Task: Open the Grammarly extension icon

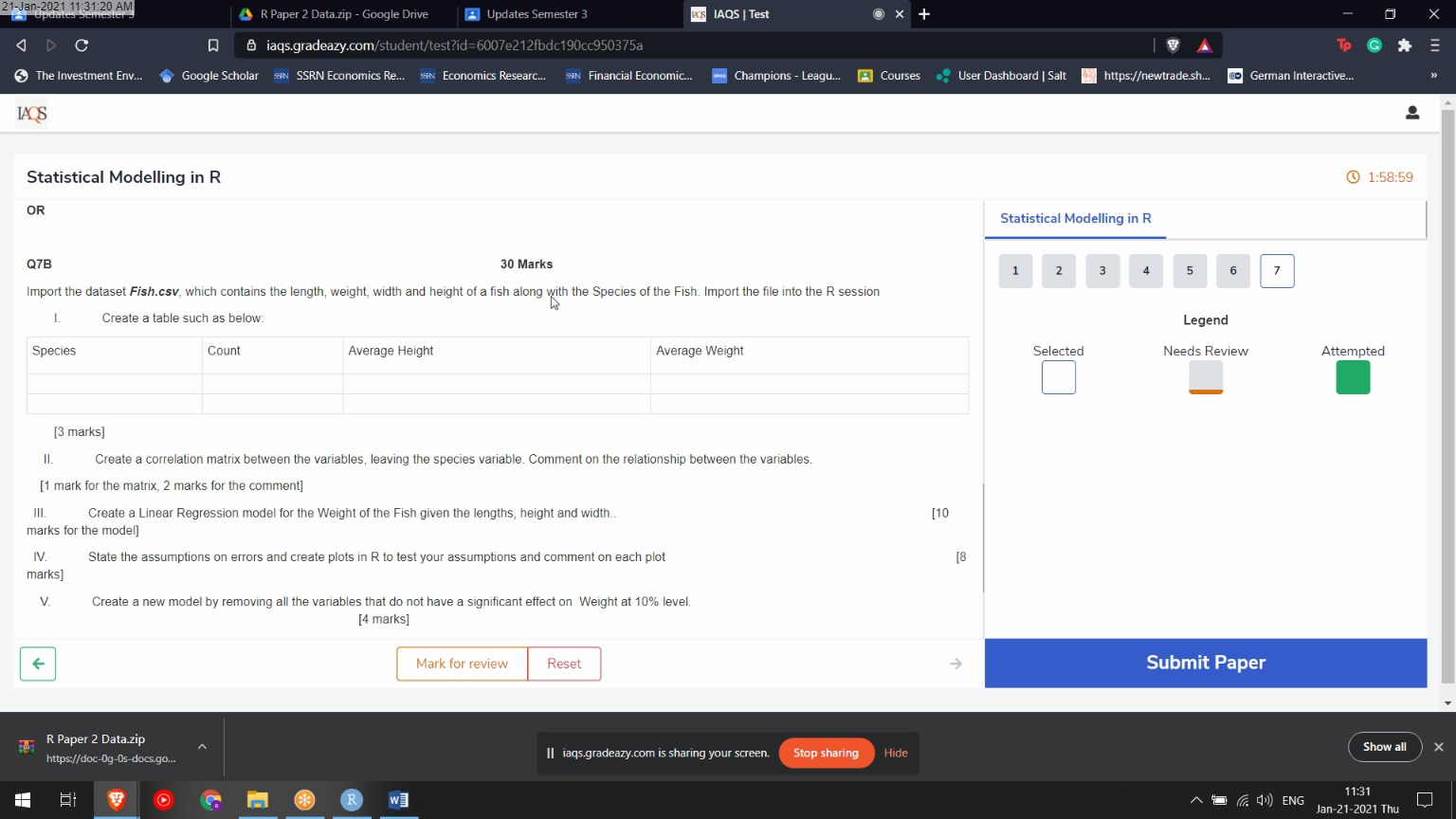Action: coord(1374,45)
